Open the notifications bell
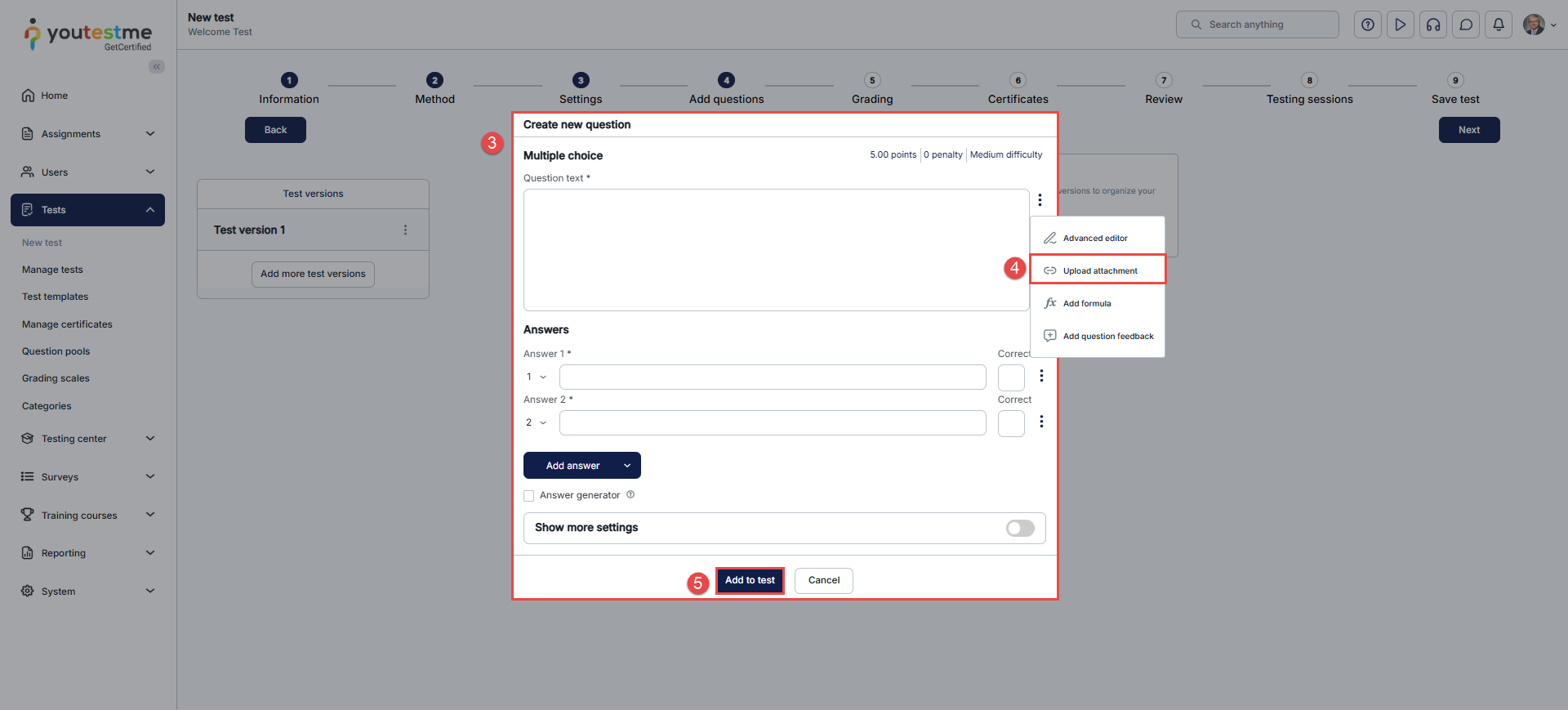The width and height of the screenshot is (1568, 710). [1499, 25]
